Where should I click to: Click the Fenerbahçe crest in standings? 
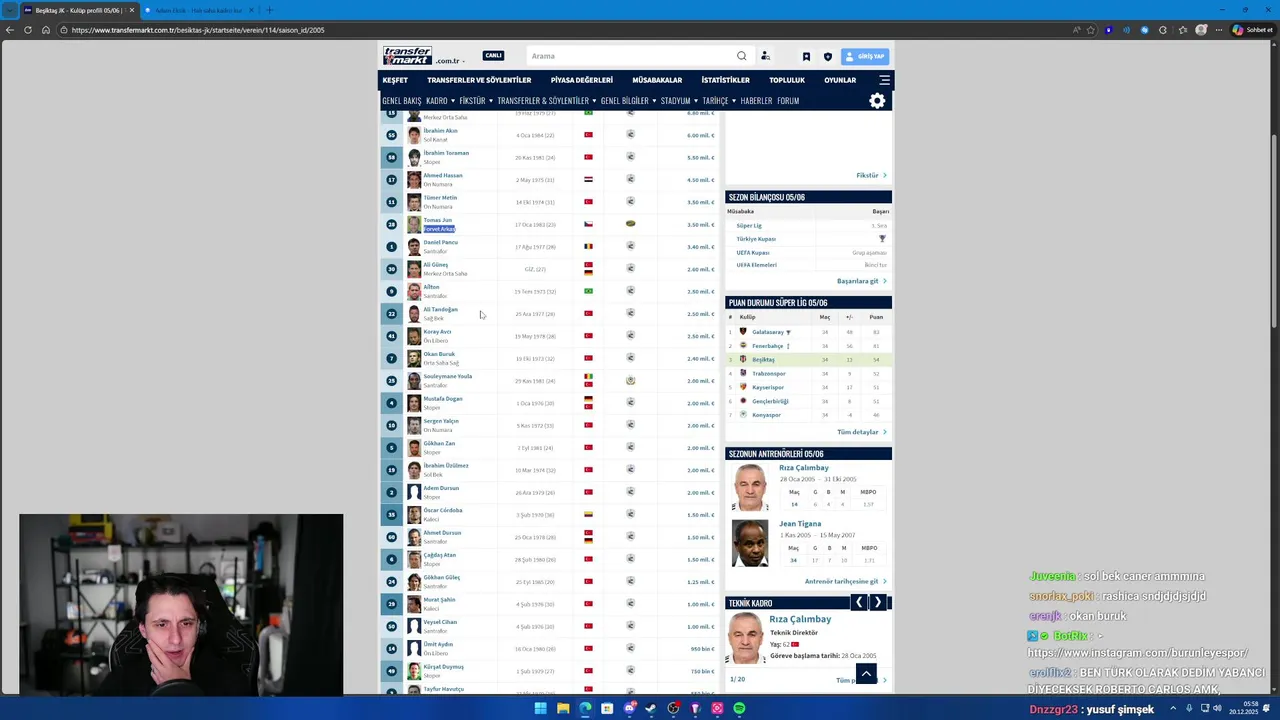(742, 345)
